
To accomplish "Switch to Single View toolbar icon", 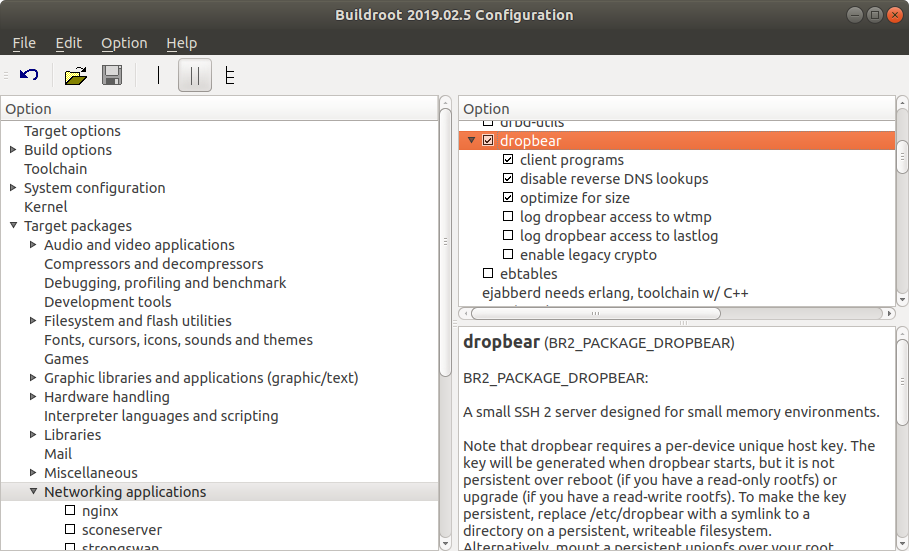I will pyautogui.click(x=158, y=75).
